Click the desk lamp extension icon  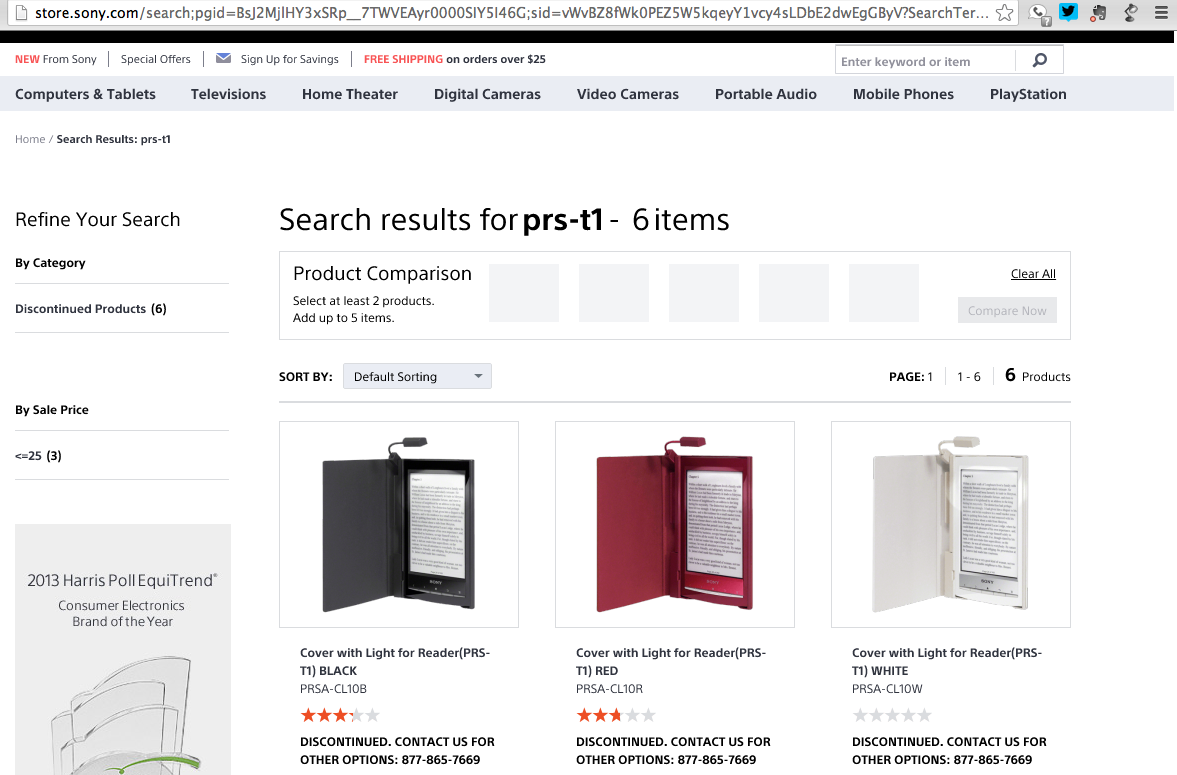pyautogui.click(x=1130, y=13)
